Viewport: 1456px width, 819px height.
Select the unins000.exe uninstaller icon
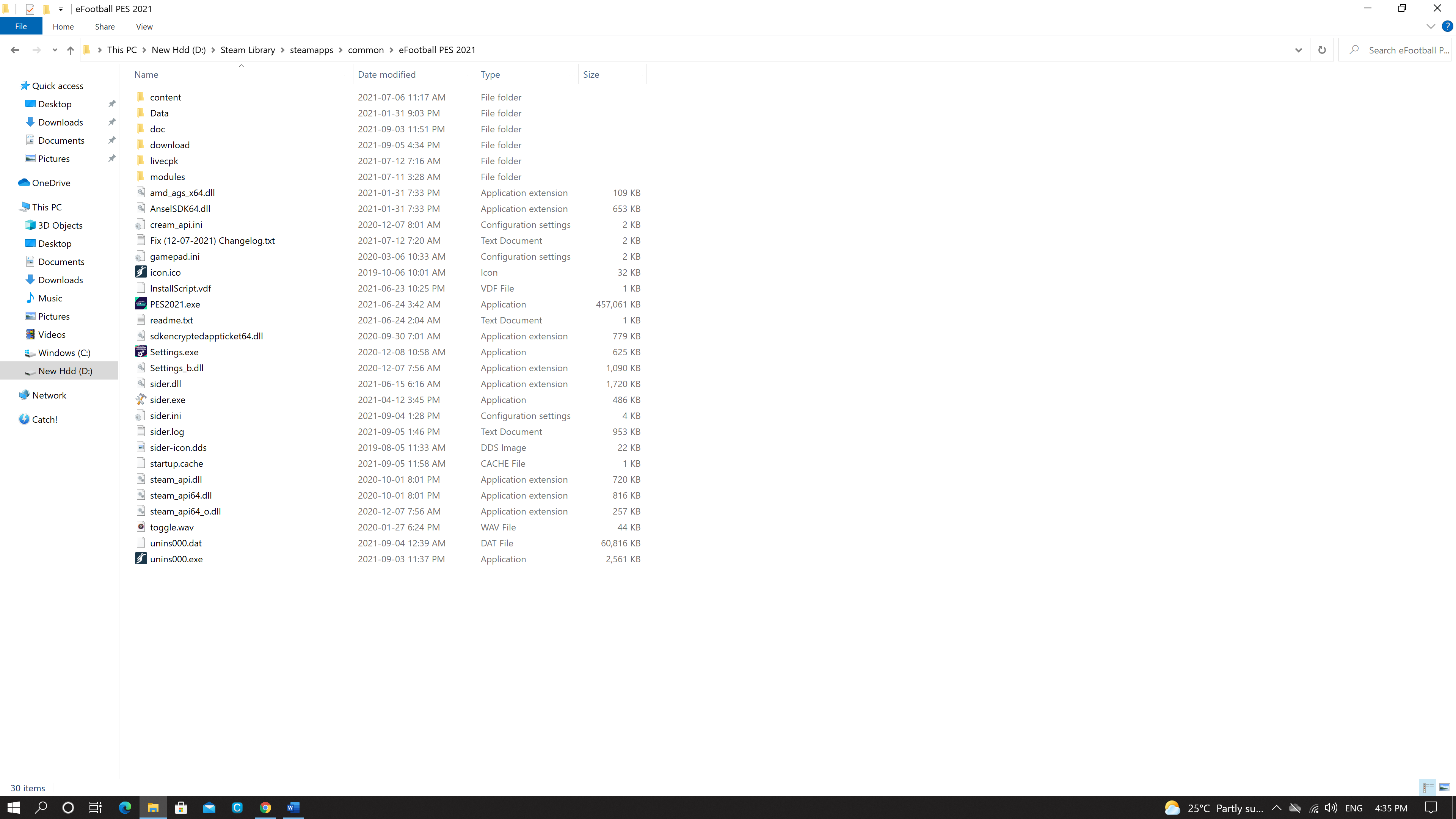tap(141, 559)
